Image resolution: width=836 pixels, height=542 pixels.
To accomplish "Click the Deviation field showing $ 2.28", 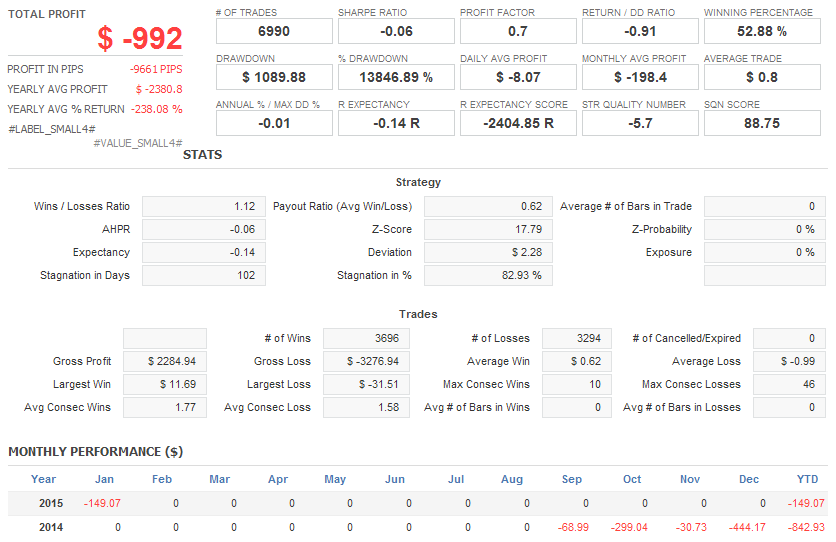I will [x=488, y=252].
